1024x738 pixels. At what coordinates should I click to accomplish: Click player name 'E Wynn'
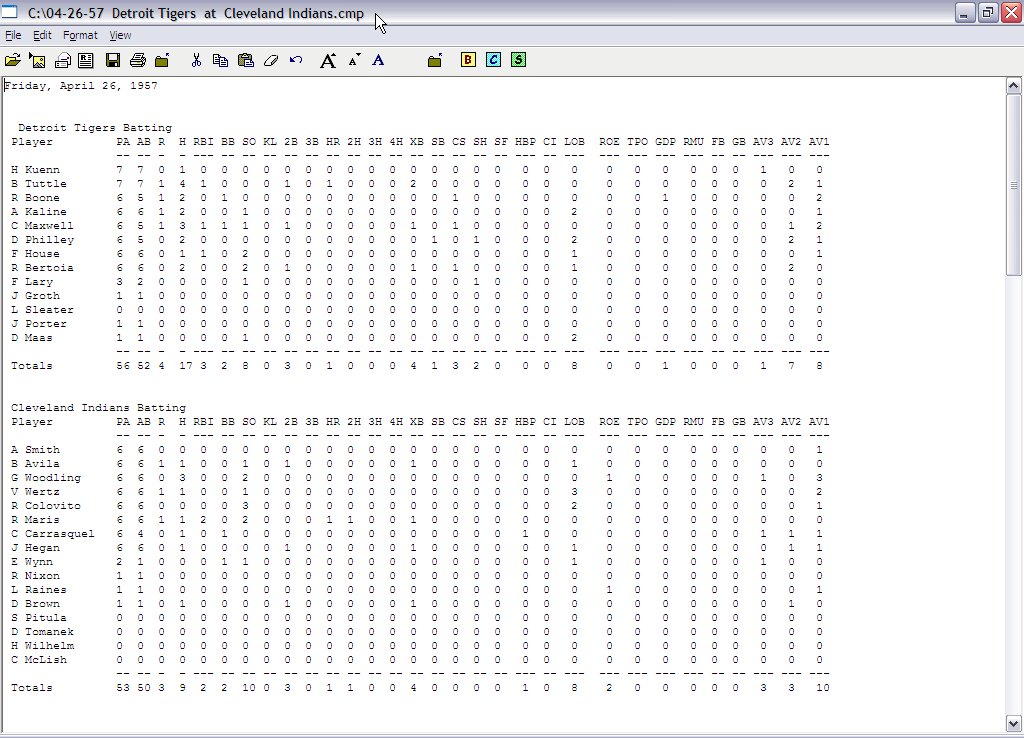point(31,562)
